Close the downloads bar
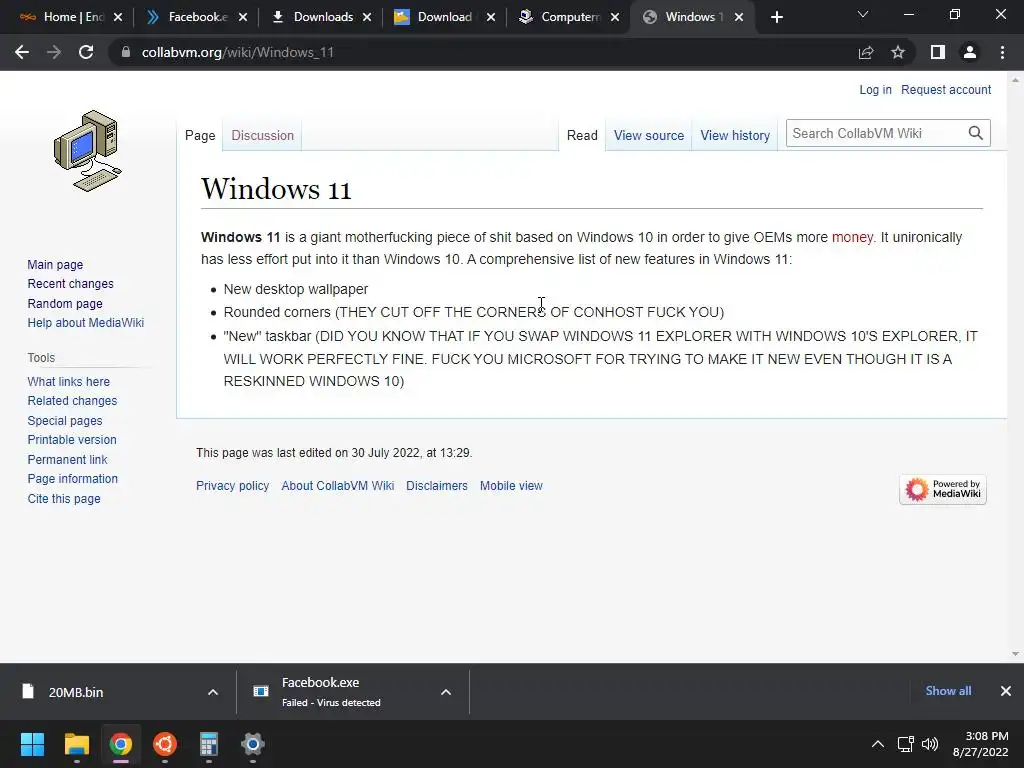Image resolution: width=1024 pixels, height=768 pixels. point(1006,691)
